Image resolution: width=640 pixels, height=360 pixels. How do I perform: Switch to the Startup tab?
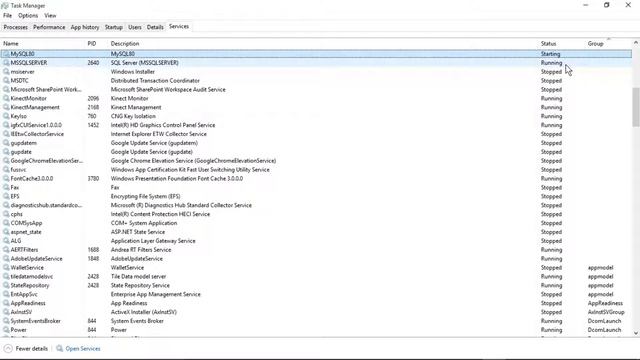click(x=113, y=27)
